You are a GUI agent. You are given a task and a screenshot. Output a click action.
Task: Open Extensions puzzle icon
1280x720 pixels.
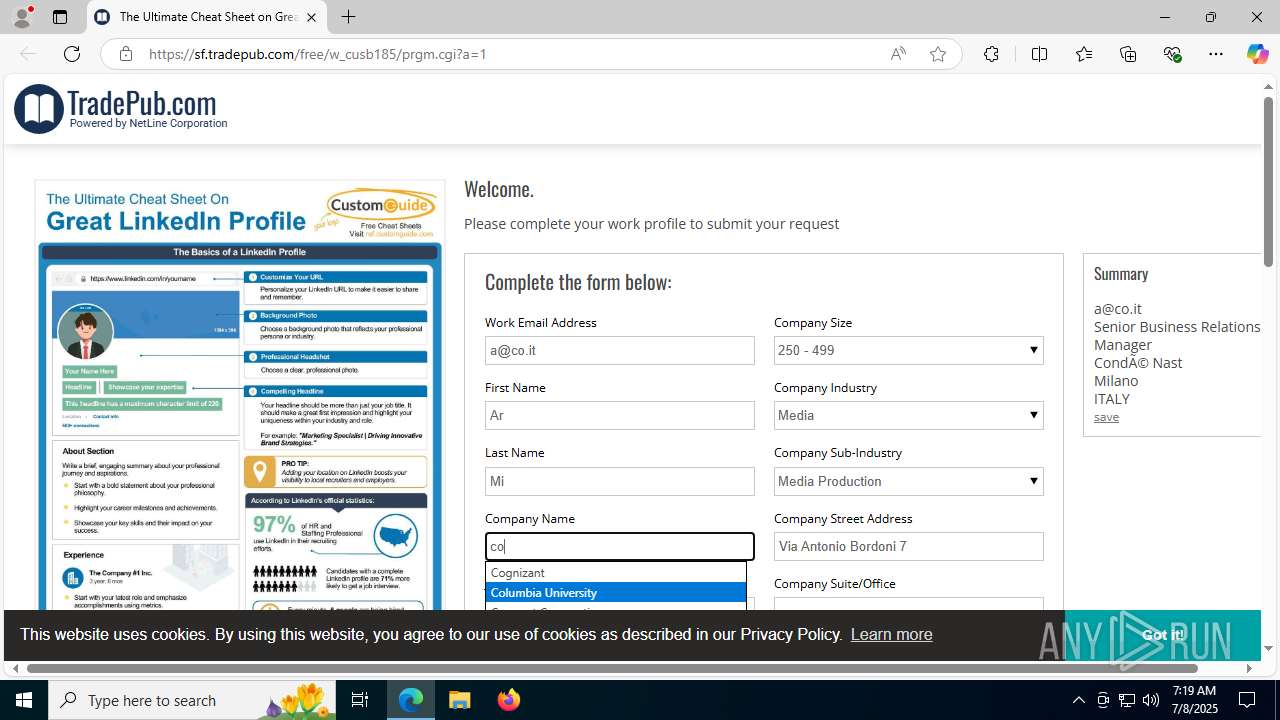(x=991, y=54)
